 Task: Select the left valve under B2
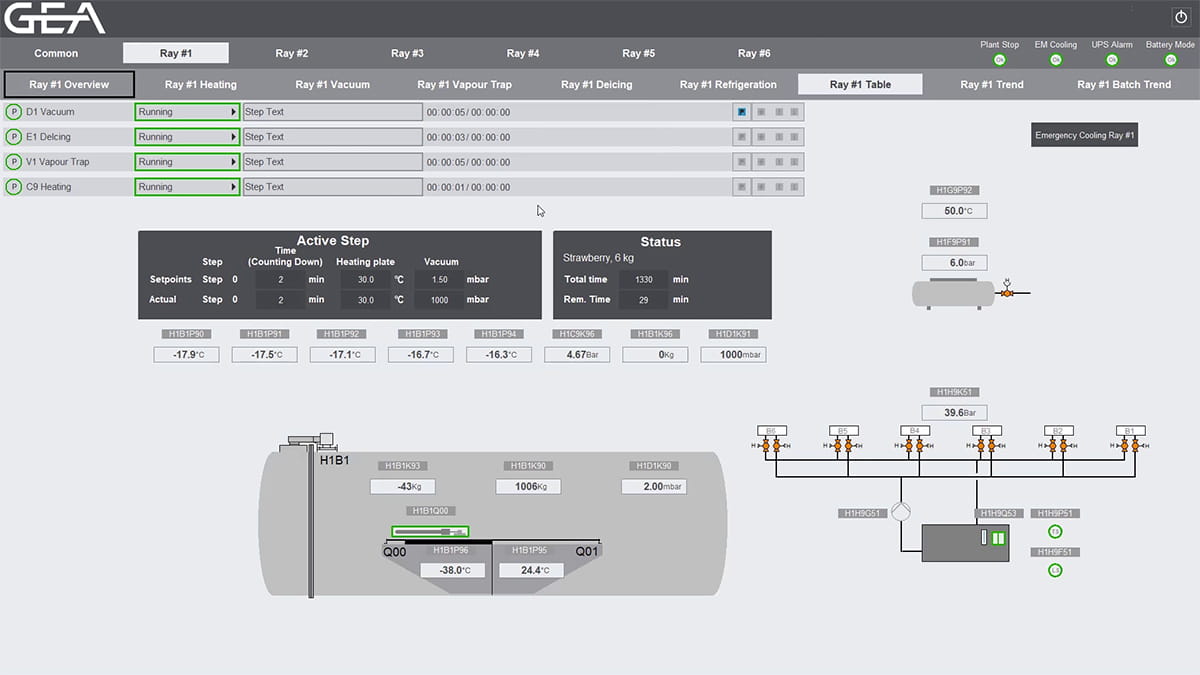[1052, 445]
